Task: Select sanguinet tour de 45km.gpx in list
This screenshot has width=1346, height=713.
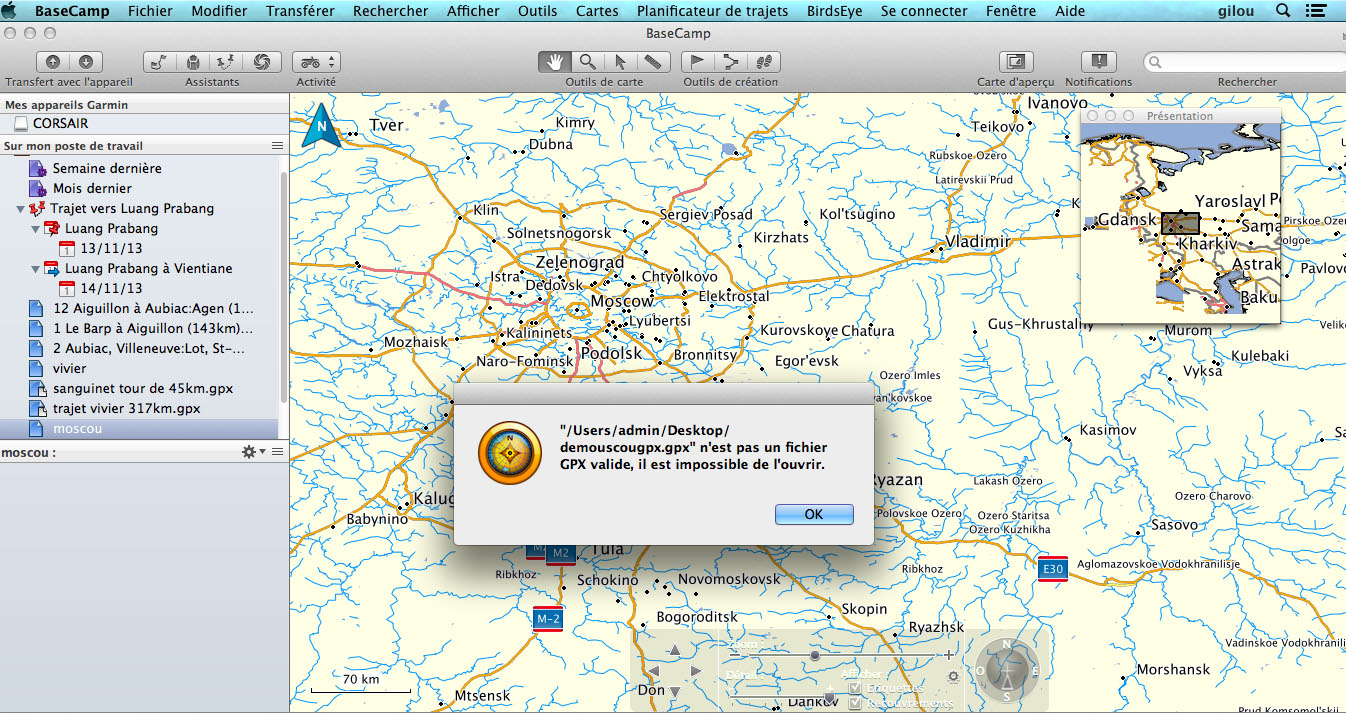Action: (x=143, y=388)
